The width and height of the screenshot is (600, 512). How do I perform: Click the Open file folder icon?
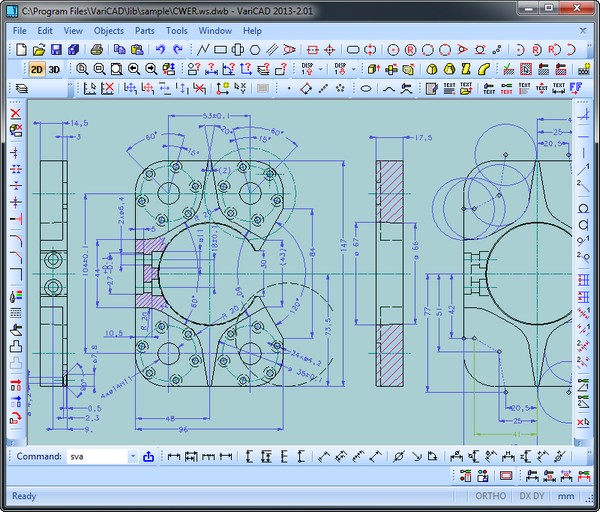coord(37,49)
